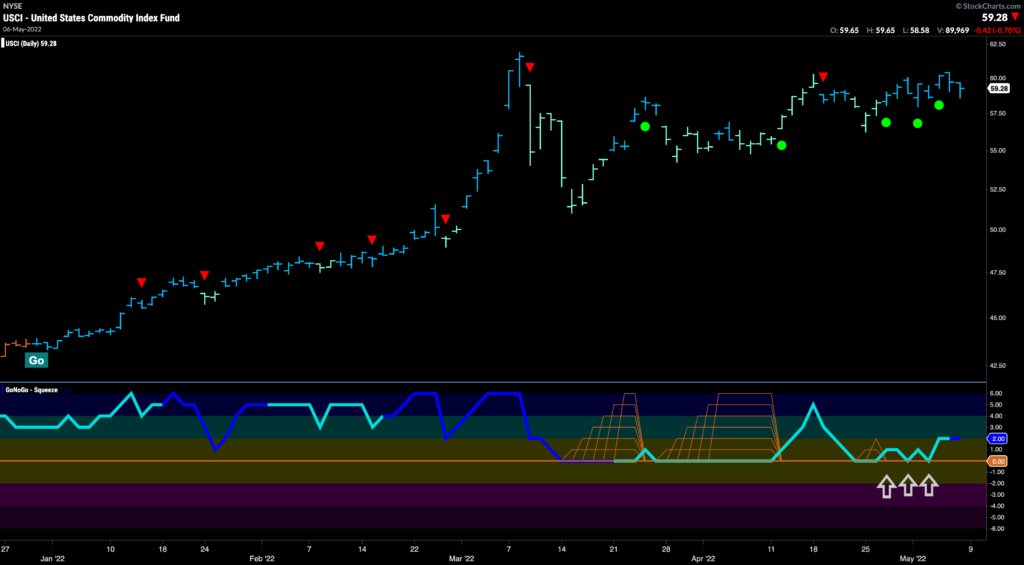Click the 59.28 price tag on price axis
This screenshot has width=1024, height=565.
[998, 88]
